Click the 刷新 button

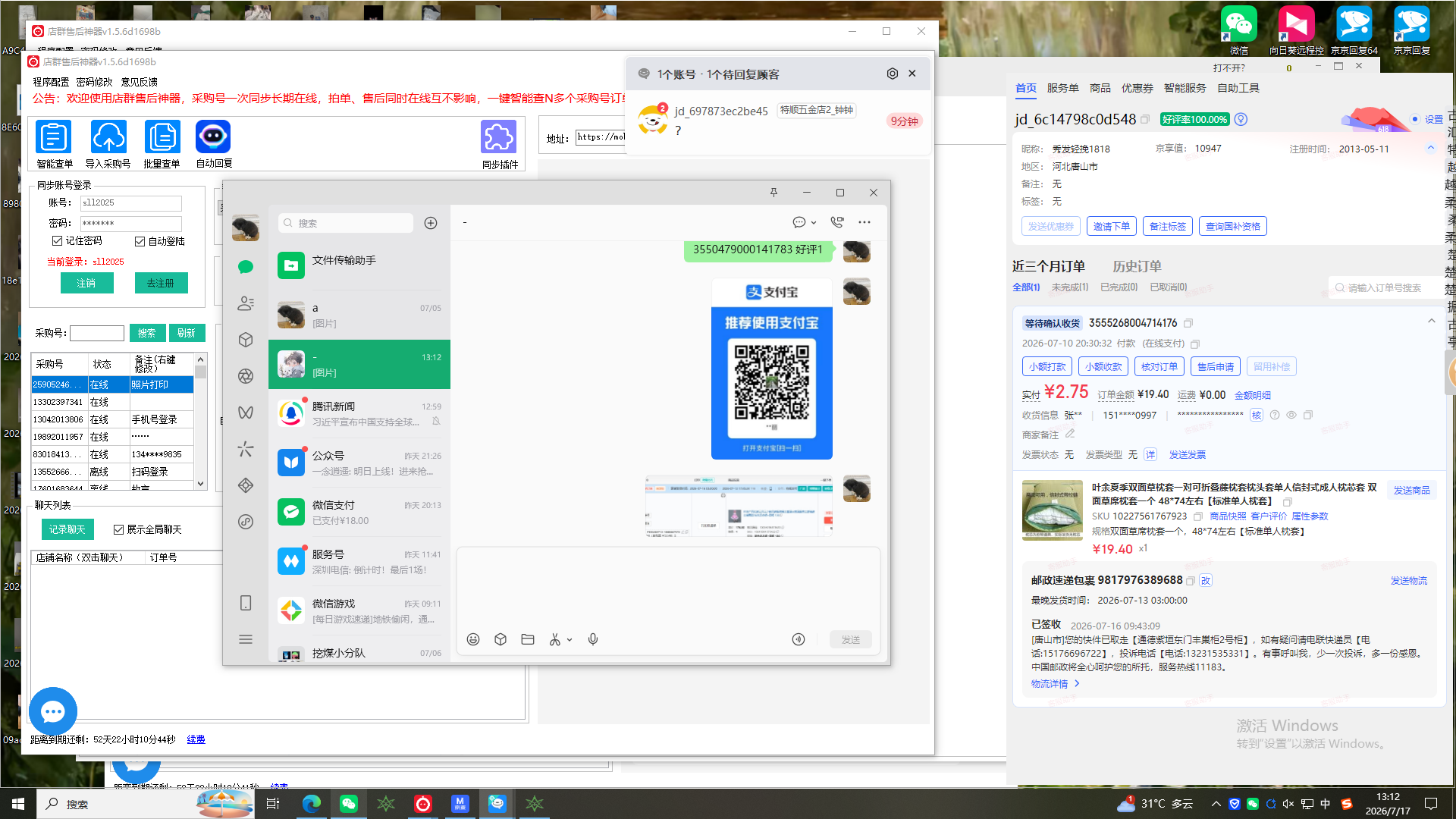click(187, 333)
